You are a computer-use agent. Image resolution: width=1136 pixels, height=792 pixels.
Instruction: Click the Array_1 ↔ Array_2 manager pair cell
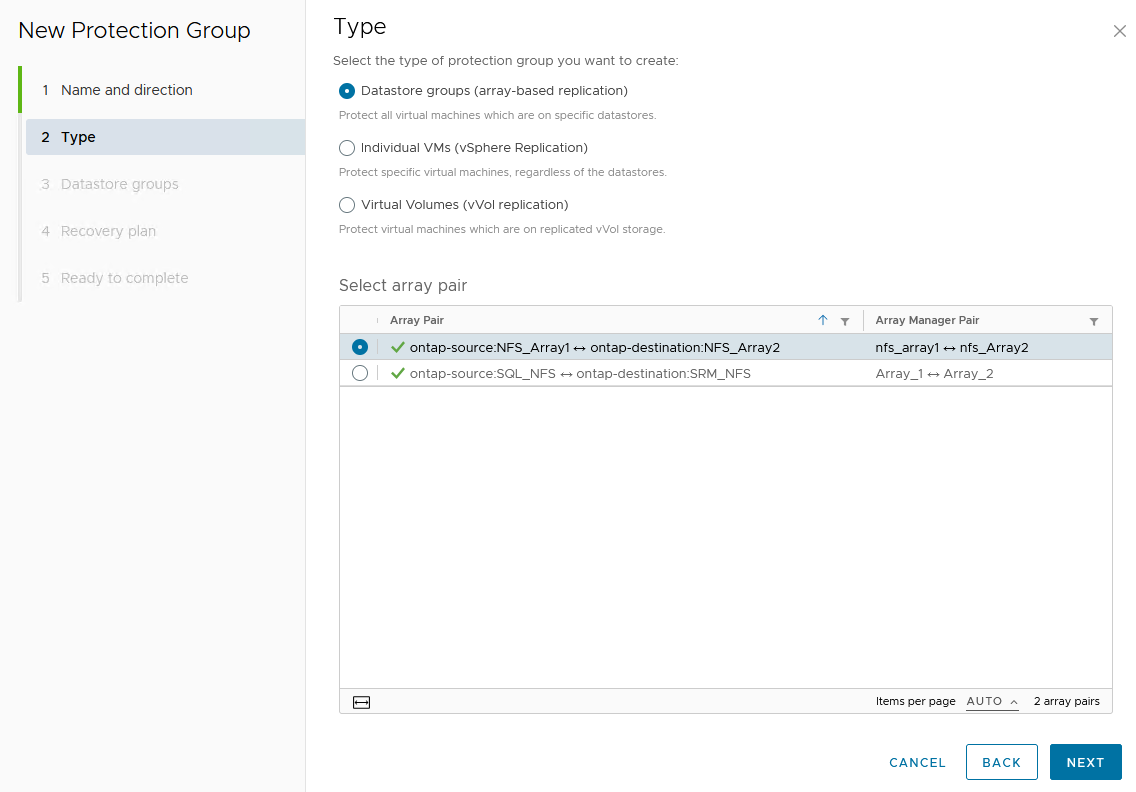pos(934,374)
